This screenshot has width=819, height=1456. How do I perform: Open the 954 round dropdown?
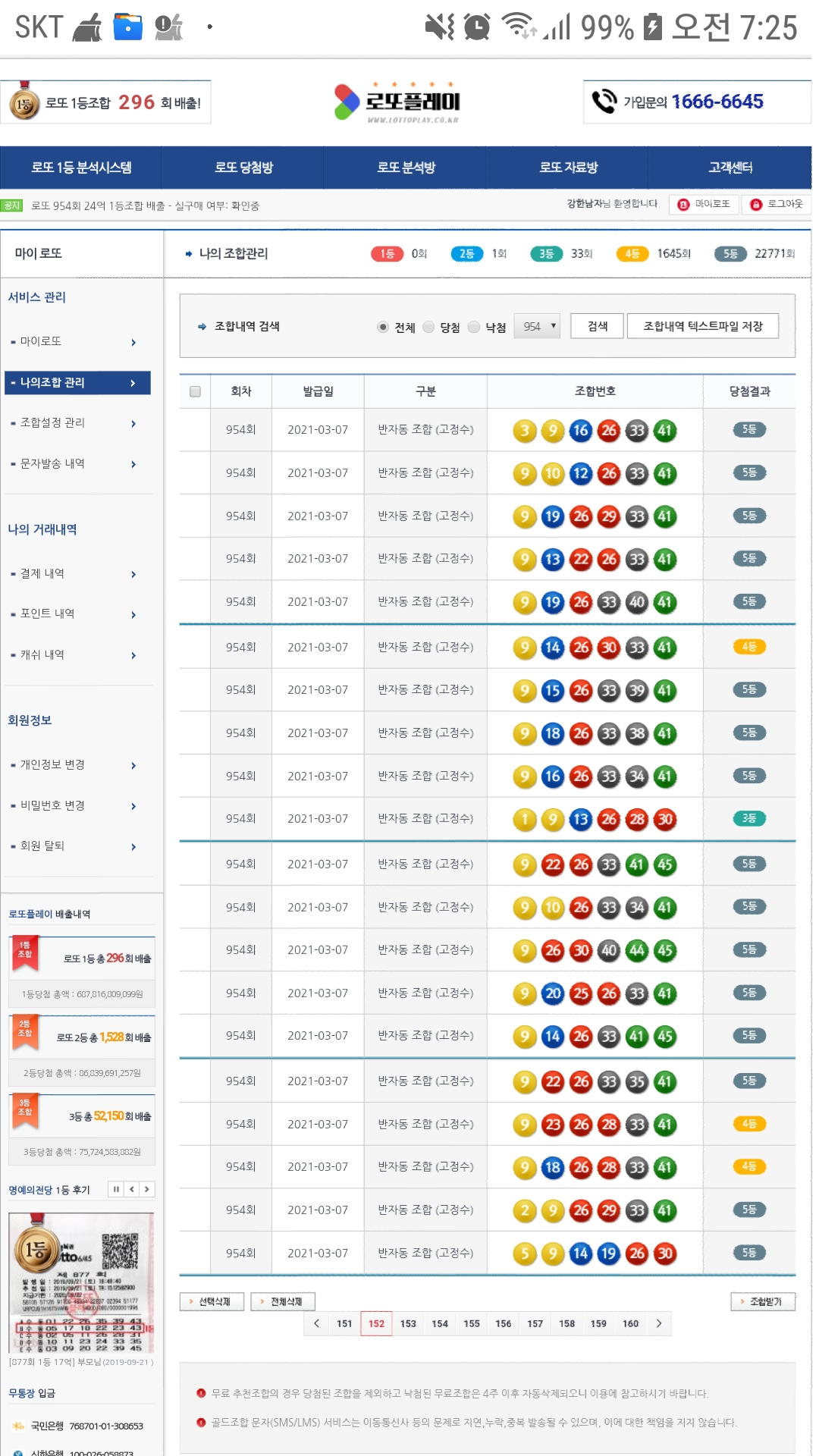[537, 326]
